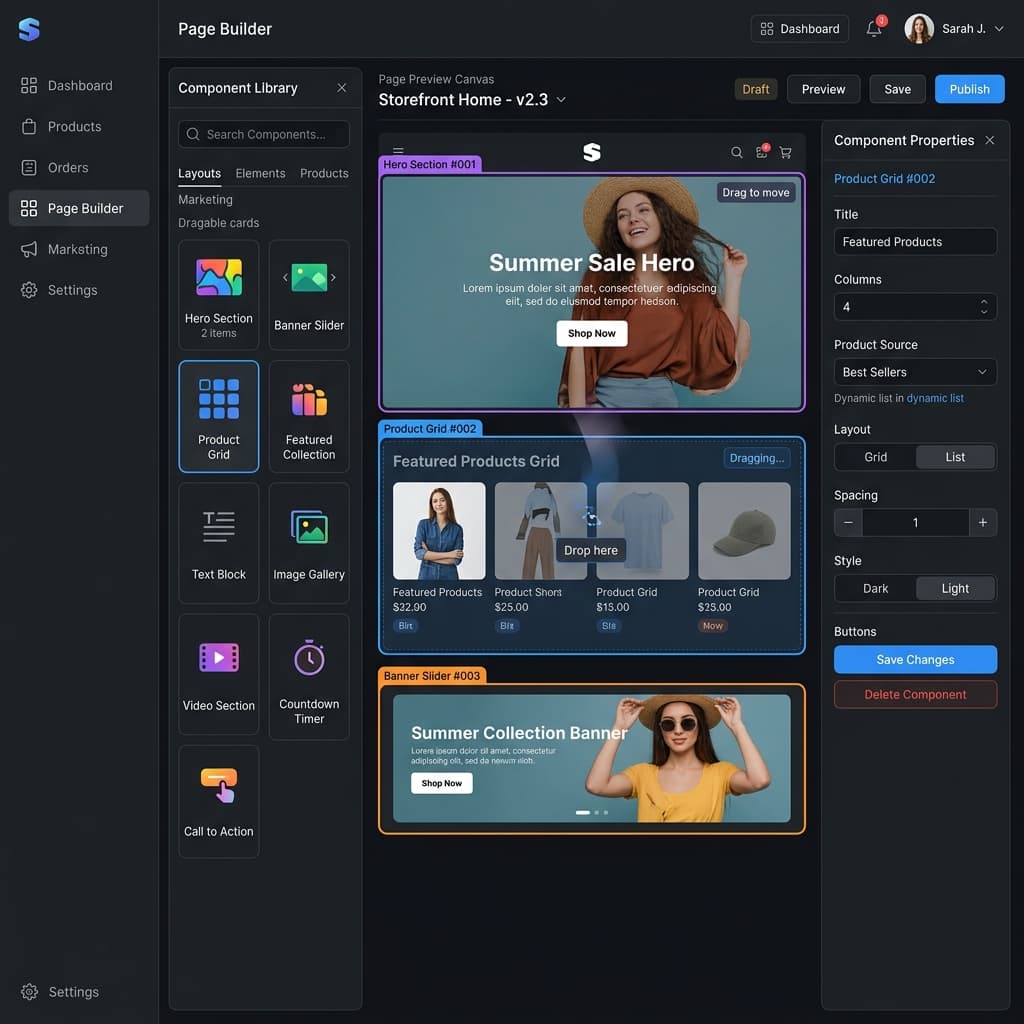The image size is (1024, 1024).
Task: Click the Drag to move handle
Action: [x=756, y=193]
